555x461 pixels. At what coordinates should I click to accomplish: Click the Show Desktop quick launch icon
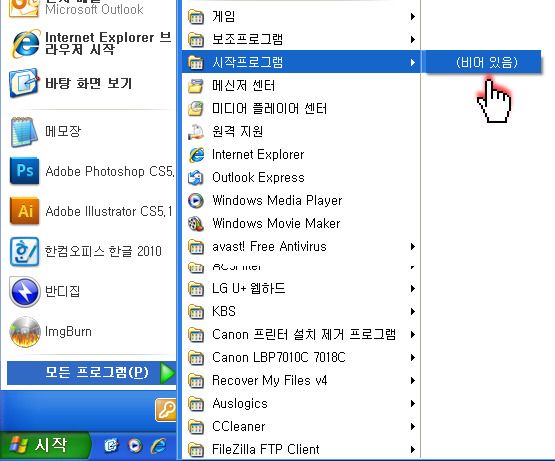(x=112, y=446)
